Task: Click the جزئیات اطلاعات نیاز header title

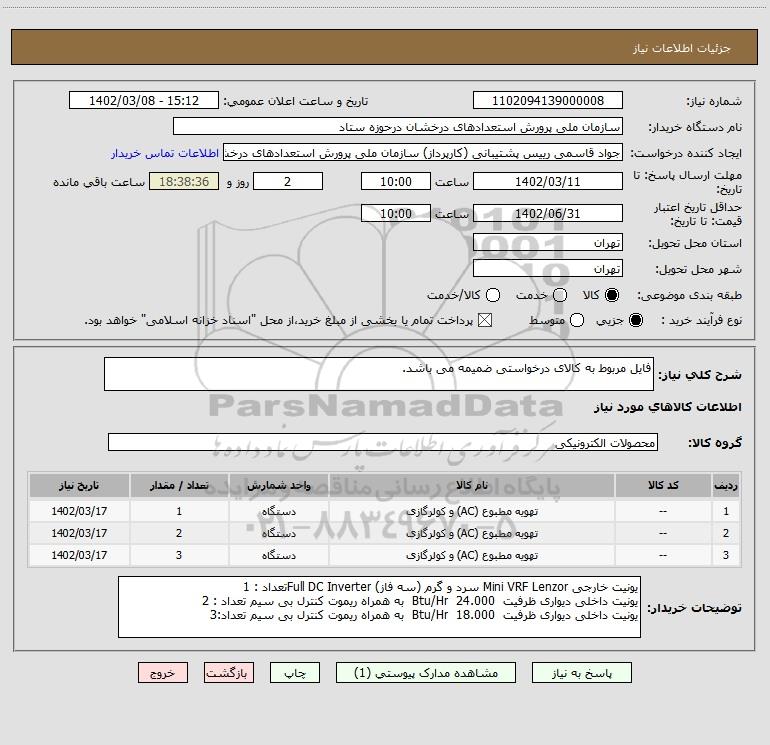Action: 682,48
